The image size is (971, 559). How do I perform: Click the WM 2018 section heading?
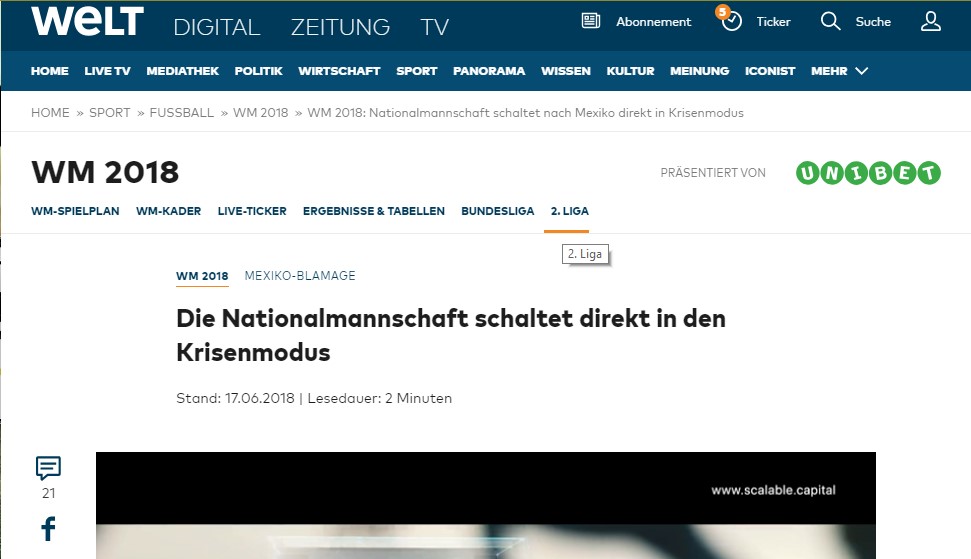tap(105, 173)
